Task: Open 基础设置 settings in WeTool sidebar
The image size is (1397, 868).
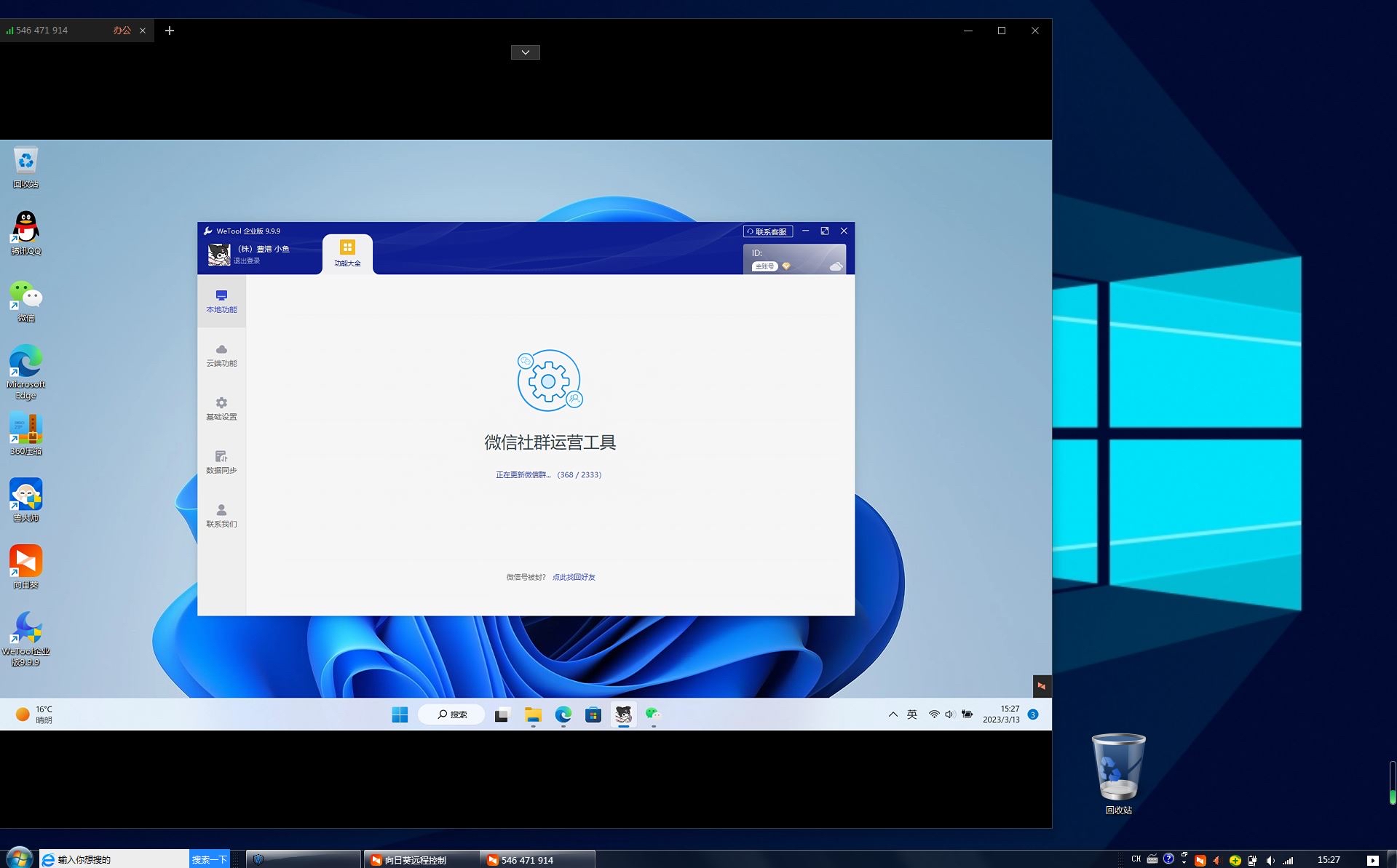Action: point(221,408)
